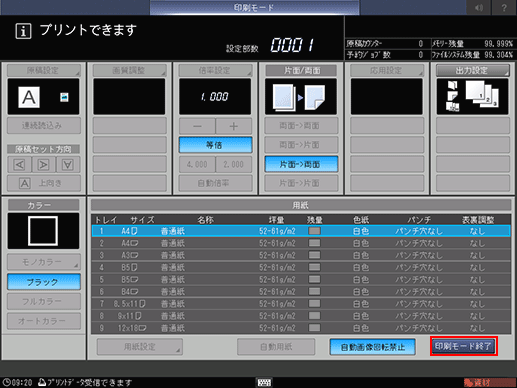Click the カラー panel header

pos(43,205)
